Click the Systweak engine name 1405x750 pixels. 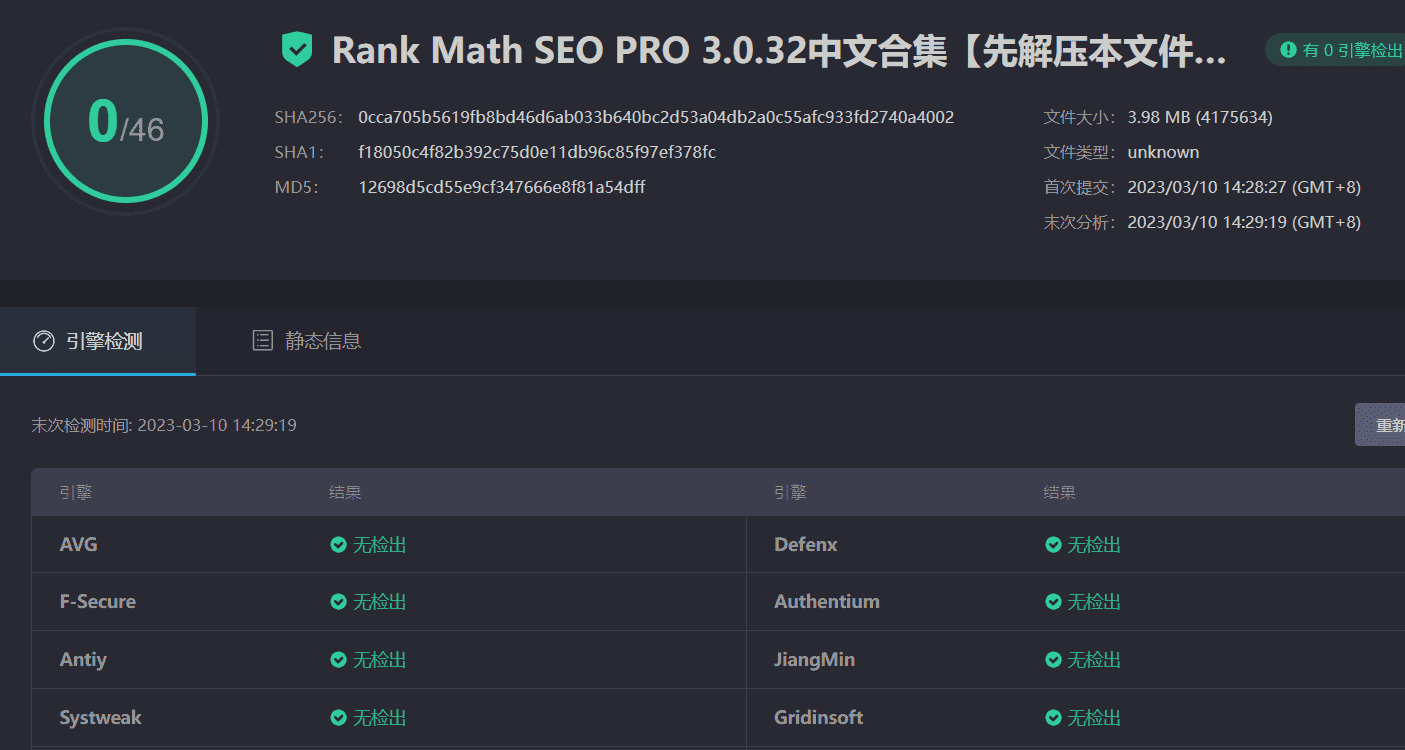pyautogui.click(x=100, y=718)
